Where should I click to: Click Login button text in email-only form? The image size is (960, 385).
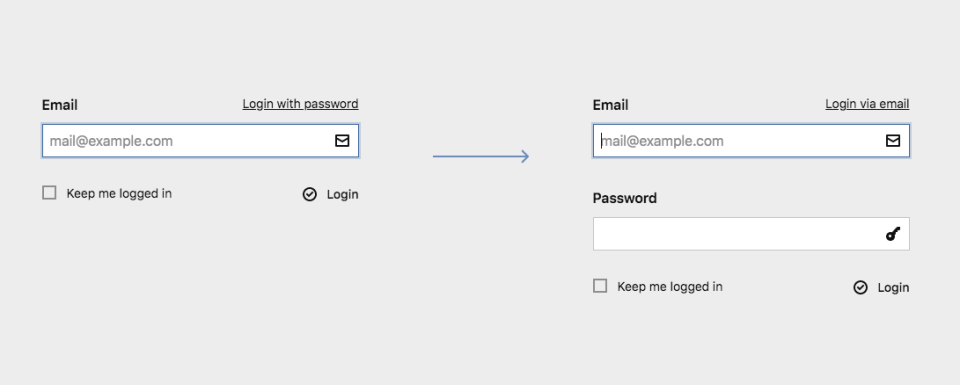point(342,195)
